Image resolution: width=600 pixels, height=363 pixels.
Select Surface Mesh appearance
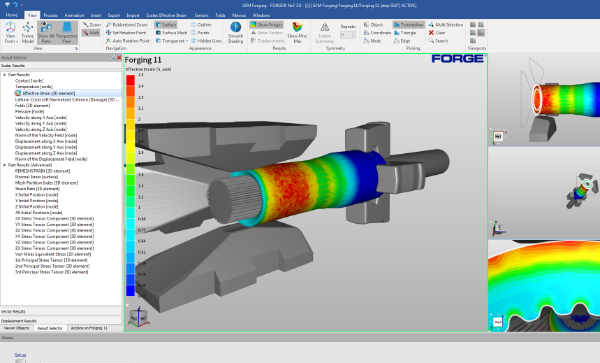171,33
